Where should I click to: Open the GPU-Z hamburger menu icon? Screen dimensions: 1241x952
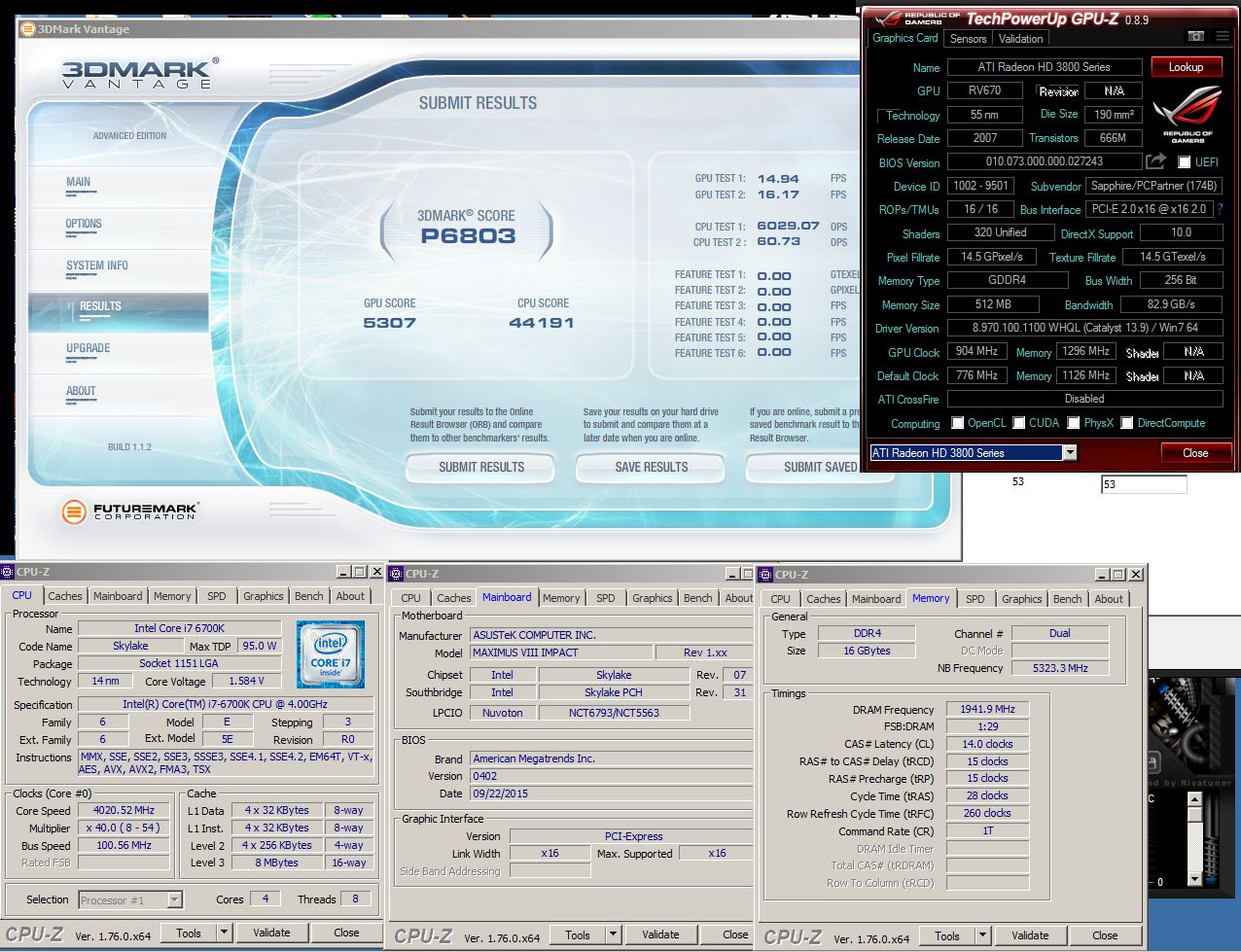click(x=1223, y=36)
